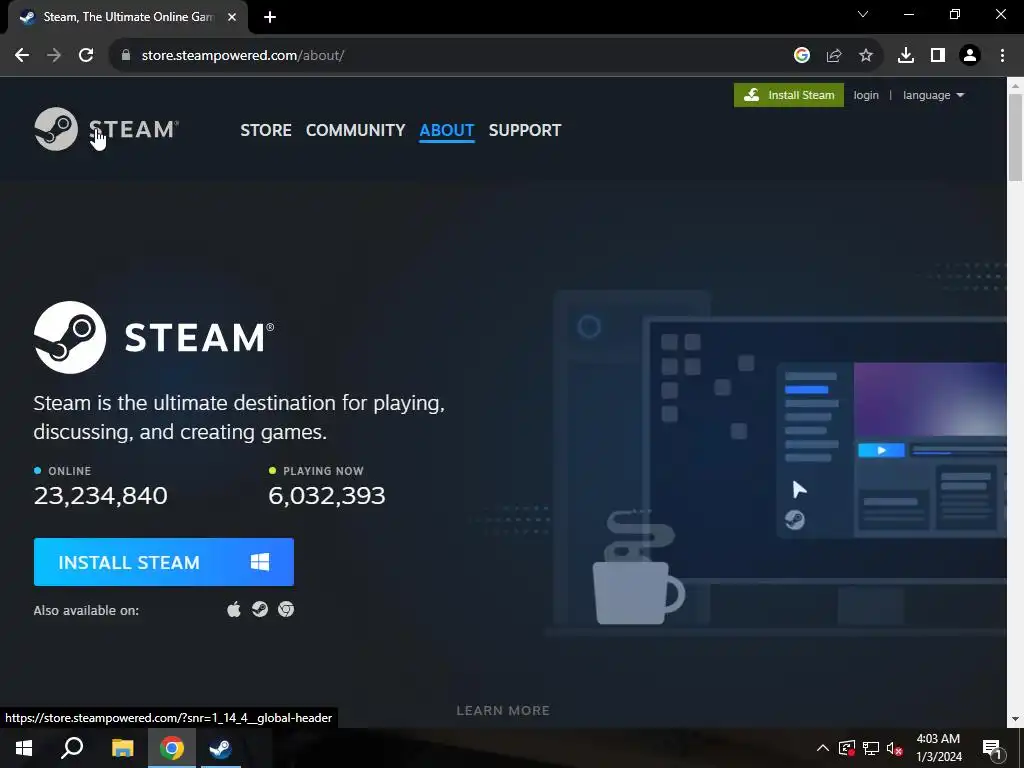Image resolution: width=1024 pixels, height=768 pixels.
Task: Click the green Install Steam header button
Action: click(x=789, y=95)
